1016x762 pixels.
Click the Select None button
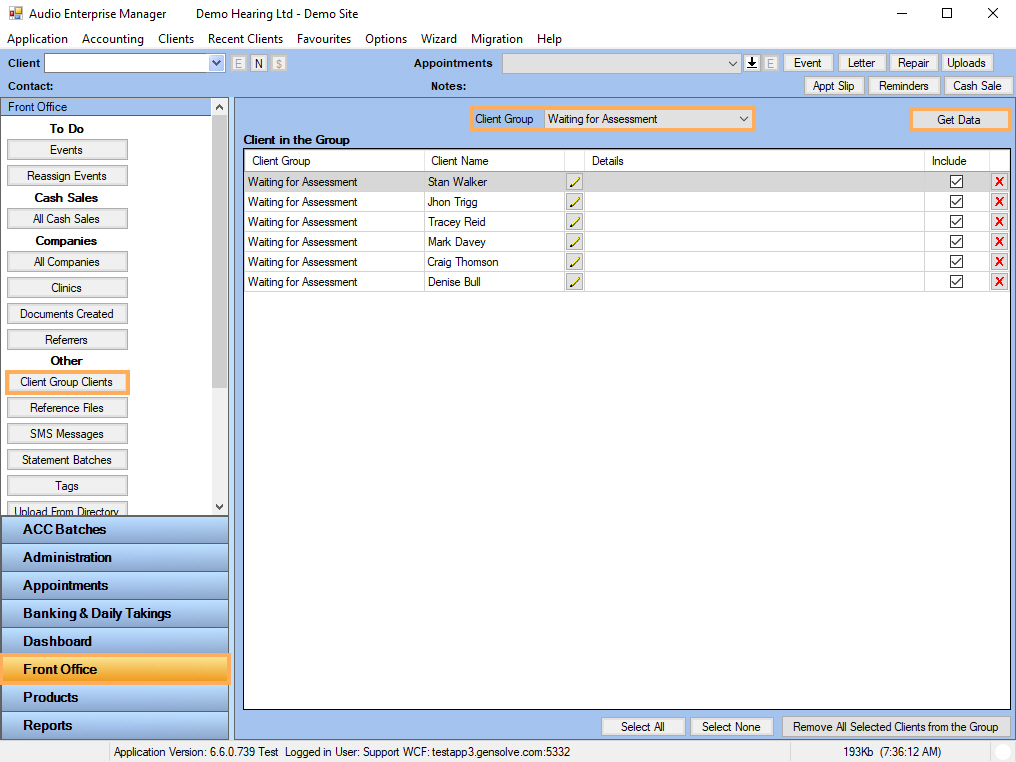(x=731, y=726)
